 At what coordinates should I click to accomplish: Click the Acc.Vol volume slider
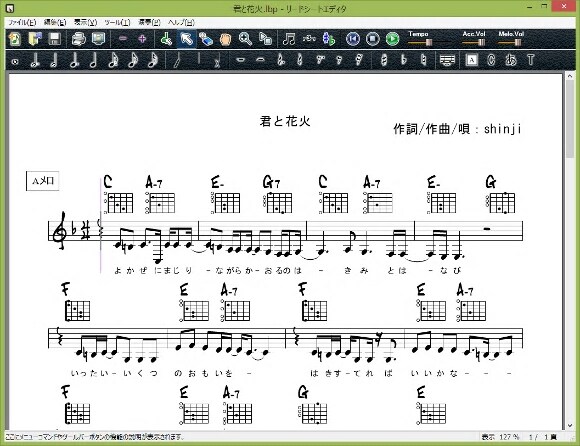click(x=473, y=43)
